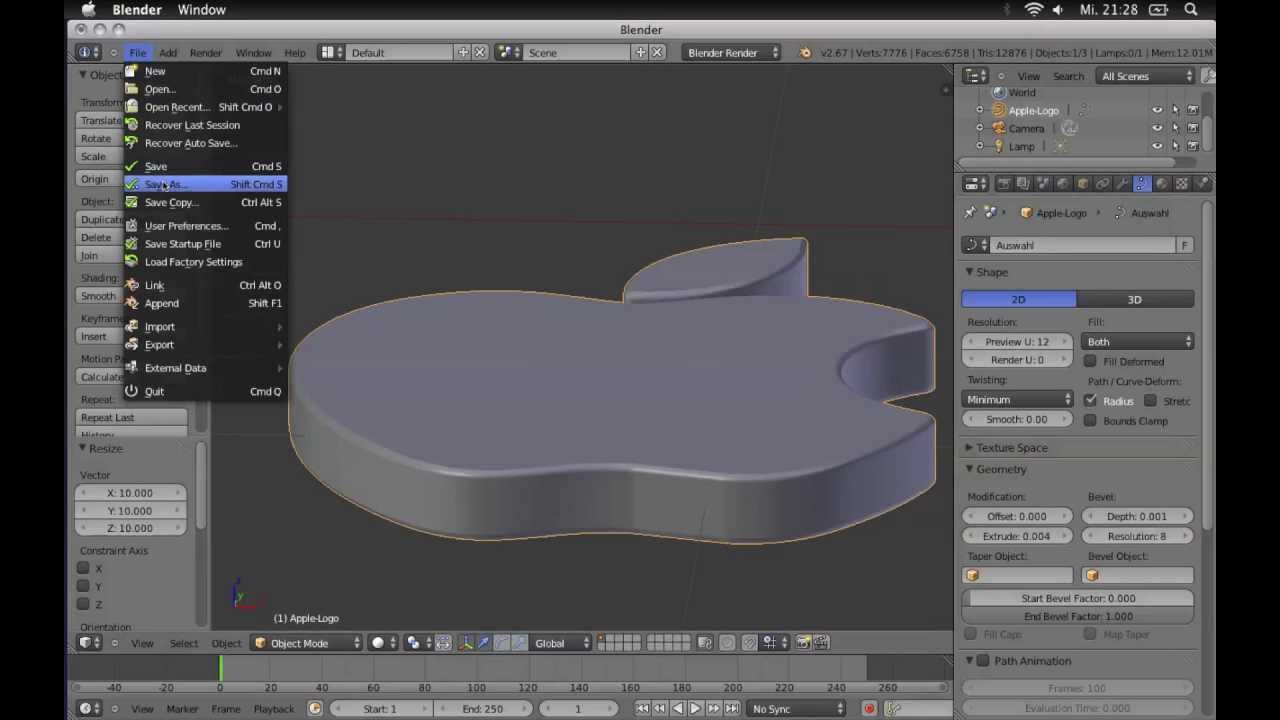Image resolution: width=1280 pixels, height=720 pixels.
Task: Adjust the Start Bevel Factor slider
Action: point(1078,598)
